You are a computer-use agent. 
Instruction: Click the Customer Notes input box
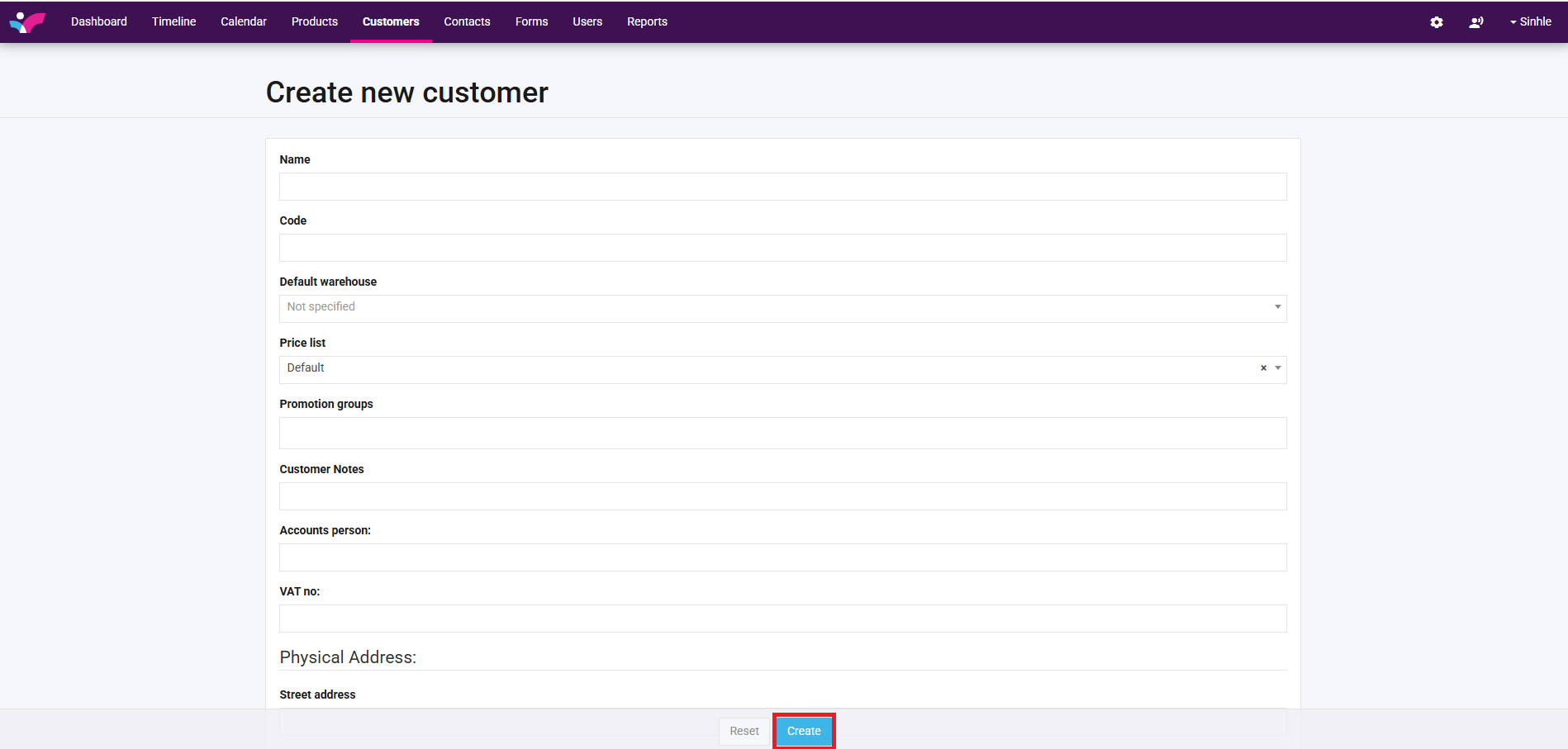point(782,496)
